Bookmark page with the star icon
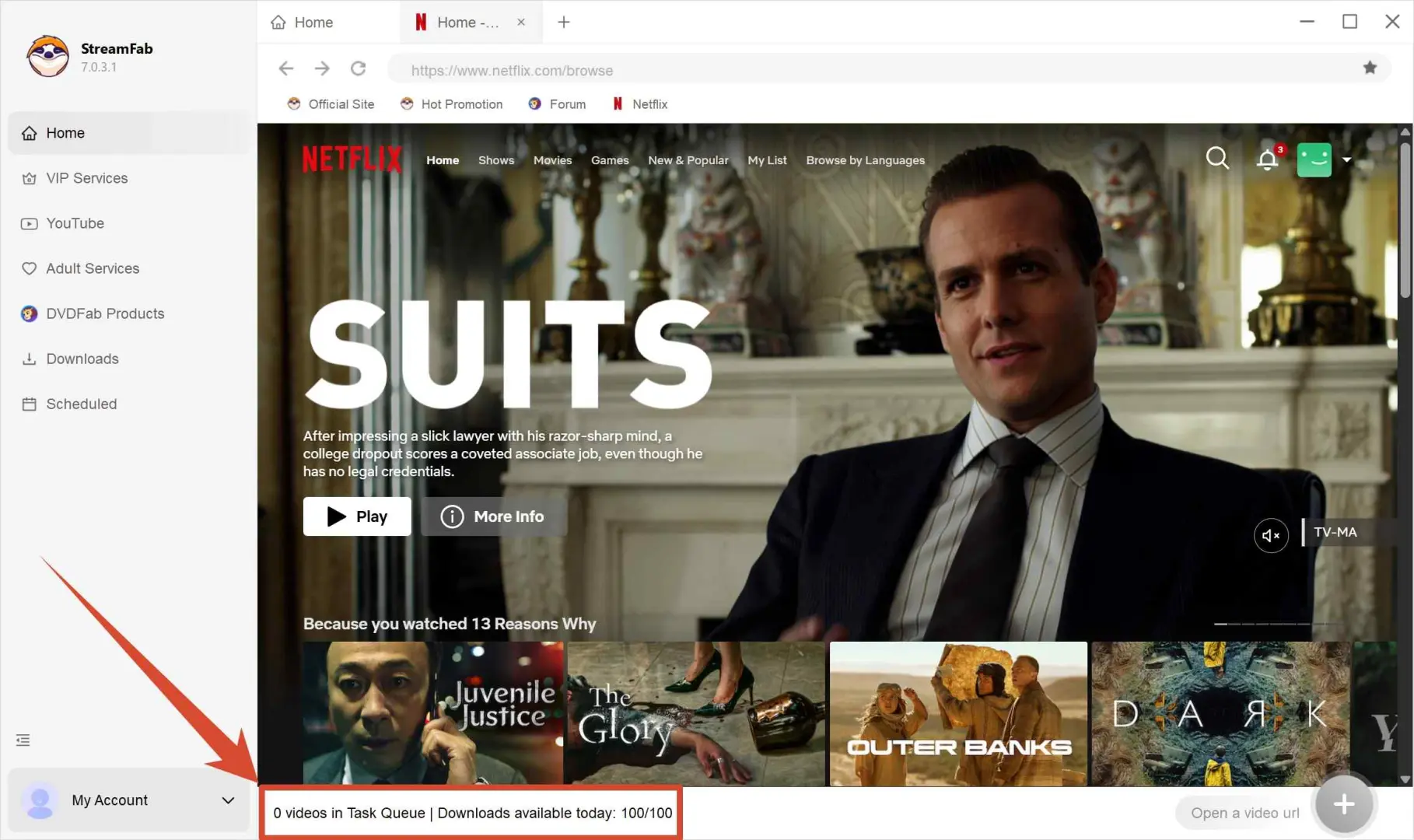Image resolution: width=1414 pixels, height=840 pixels. click(1370, 68)
